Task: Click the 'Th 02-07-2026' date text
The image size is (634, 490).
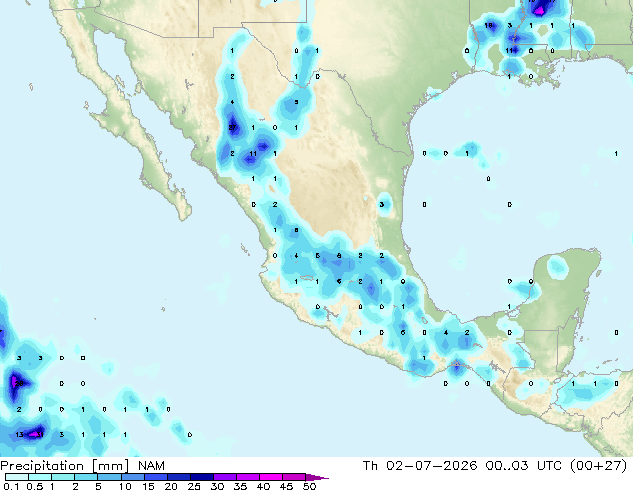Action: point(420,466)
